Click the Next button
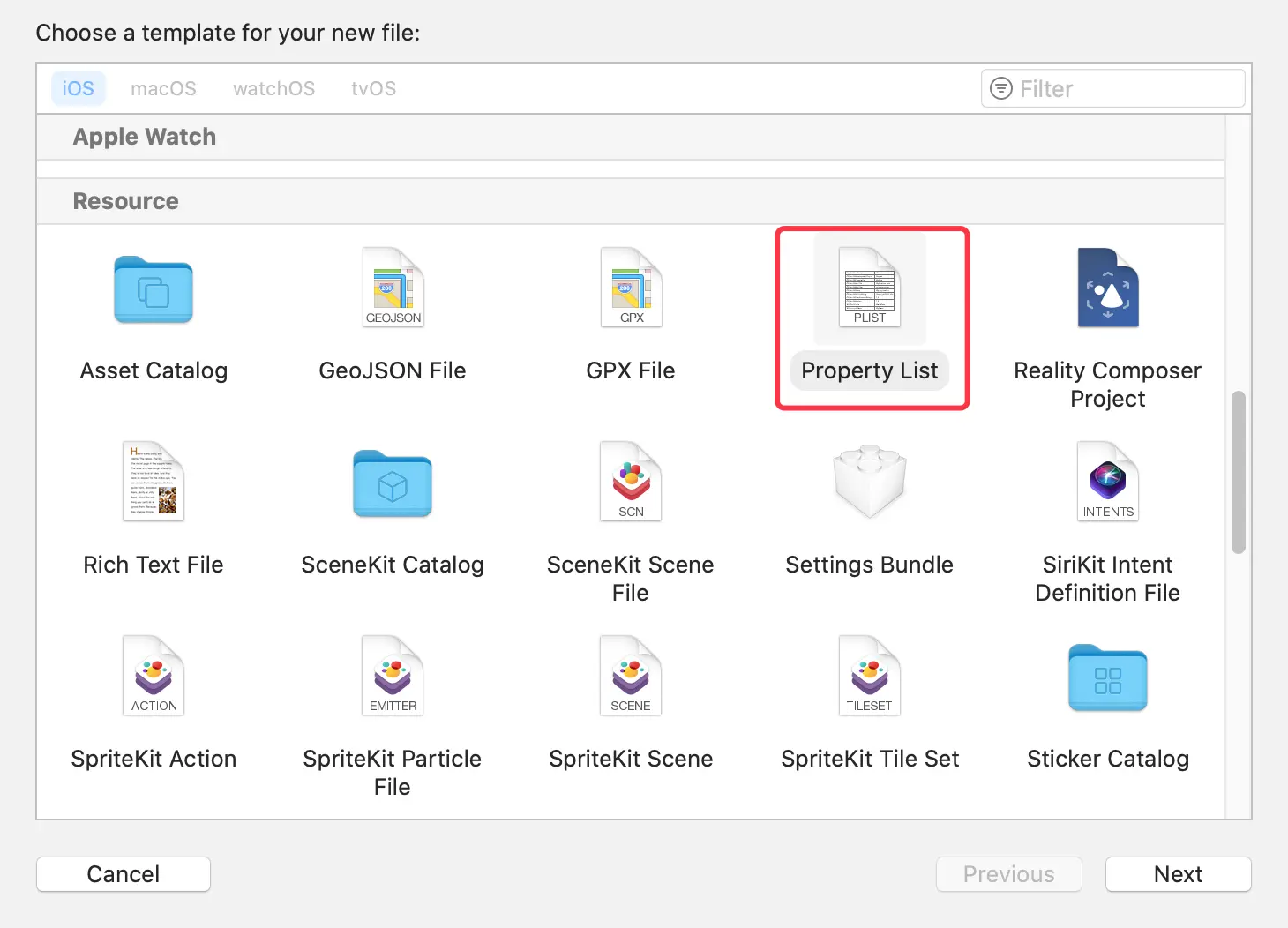The width and height of the screenshot is (1288, 928). click(x=1179, y=874)
